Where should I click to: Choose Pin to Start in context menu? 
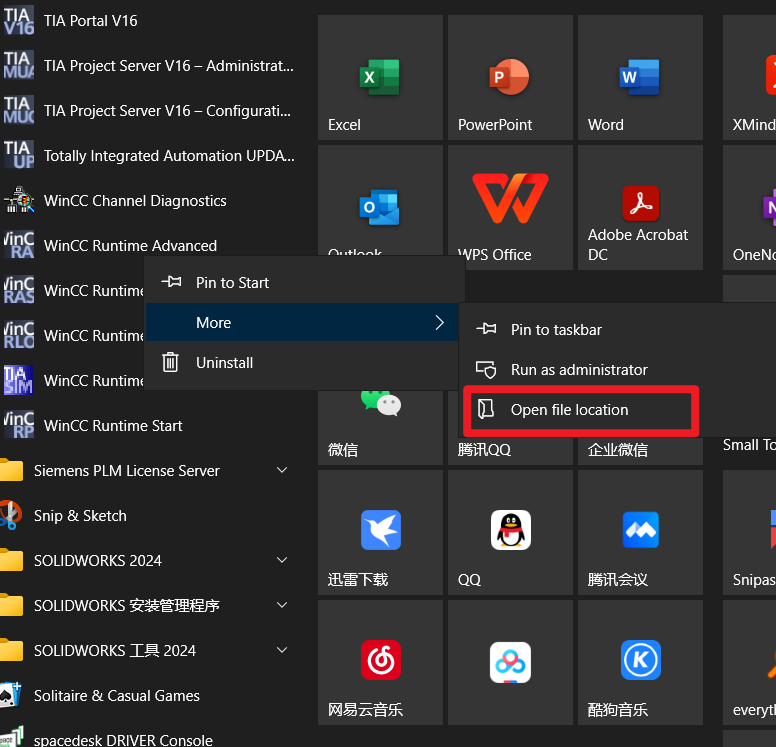[302, 283]
